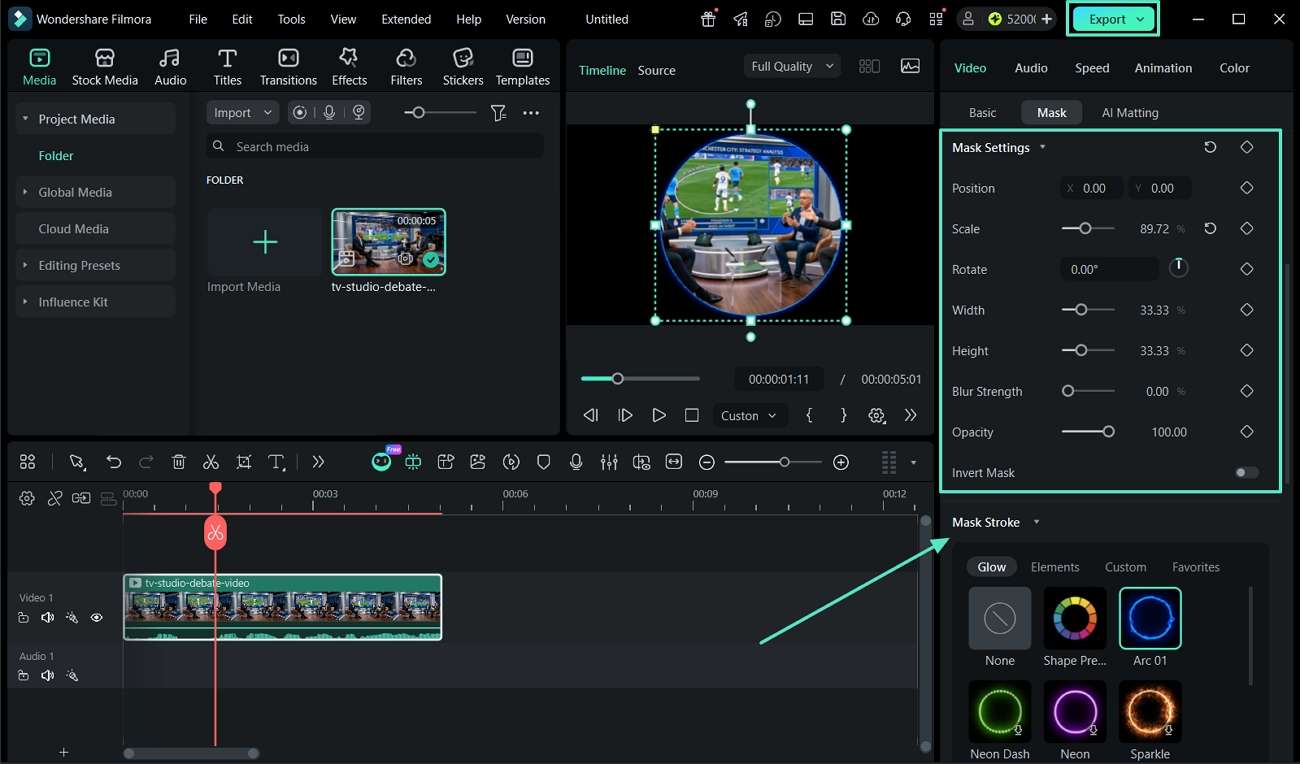1300x764 pixels.
Task: Zoom in the timeline with plus icon
Action: [x=841, y=462]
